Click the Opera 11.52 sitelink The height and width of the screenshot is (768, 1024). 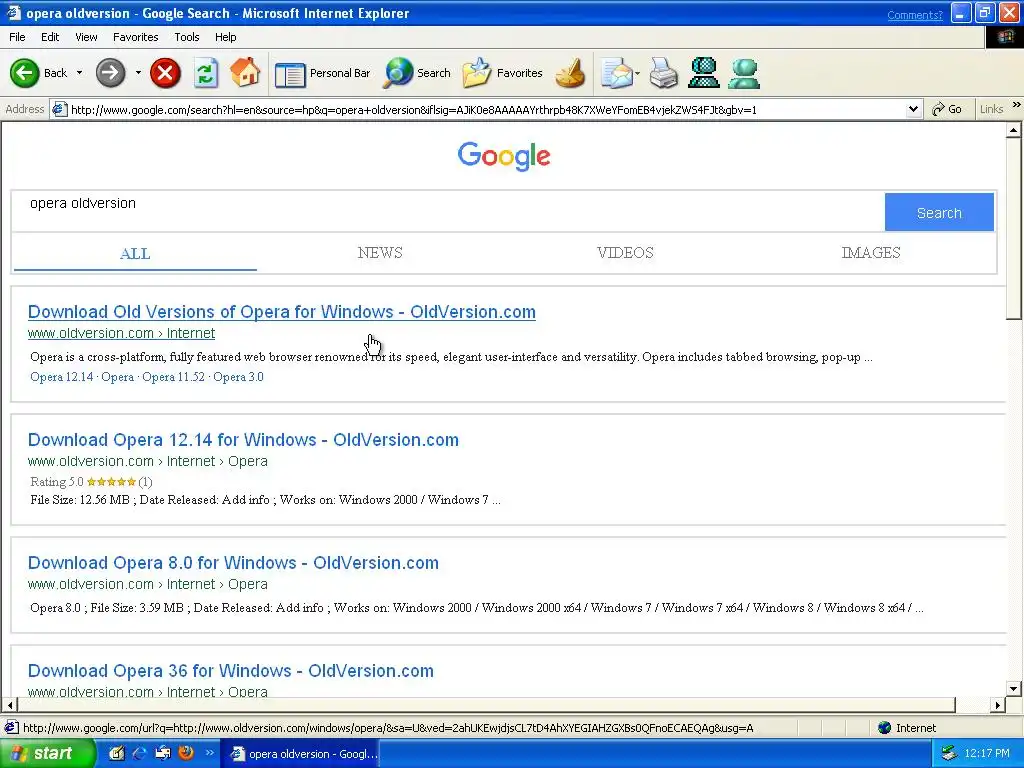(173, 377)
